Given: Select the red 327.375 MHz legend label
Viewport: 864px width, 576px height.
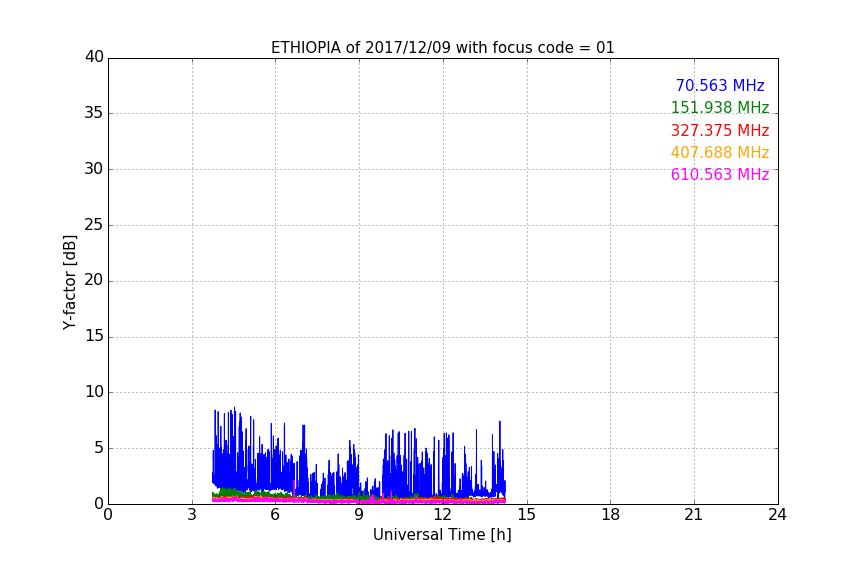Looking at the screenshot, I should pos(720,130).
